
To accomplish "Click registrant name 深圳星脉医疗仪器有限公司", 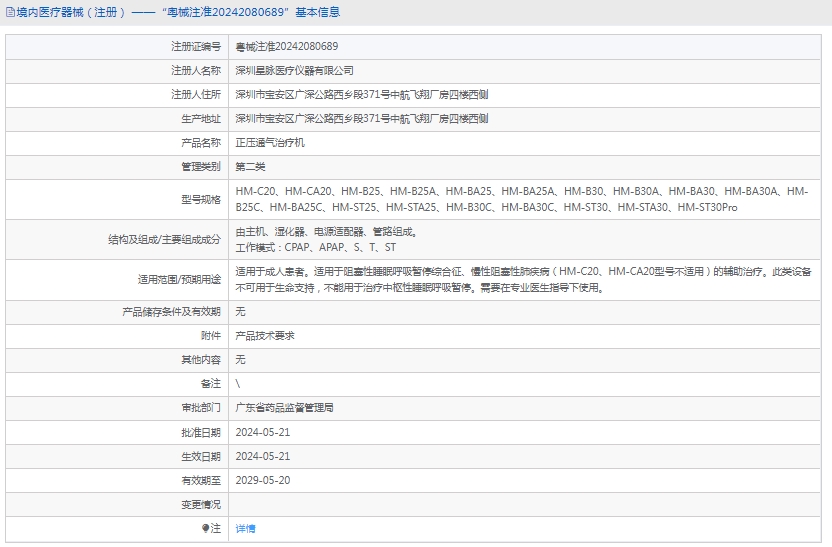I will pyautogui.click(x=294, y=71).
